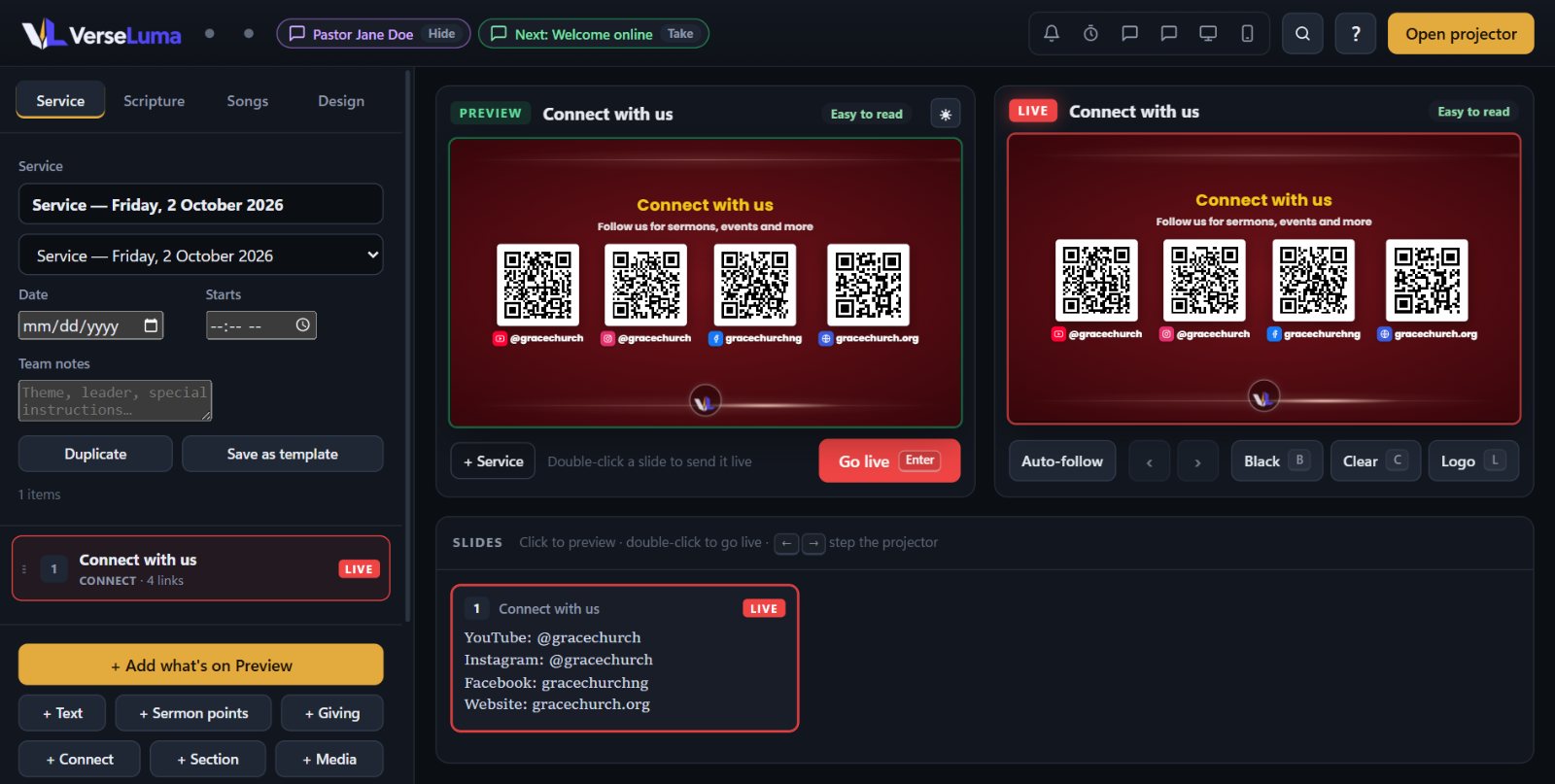Click Save as template
Image resolution: width=1555 pixels, height=784 pixels.
(282, 454)
